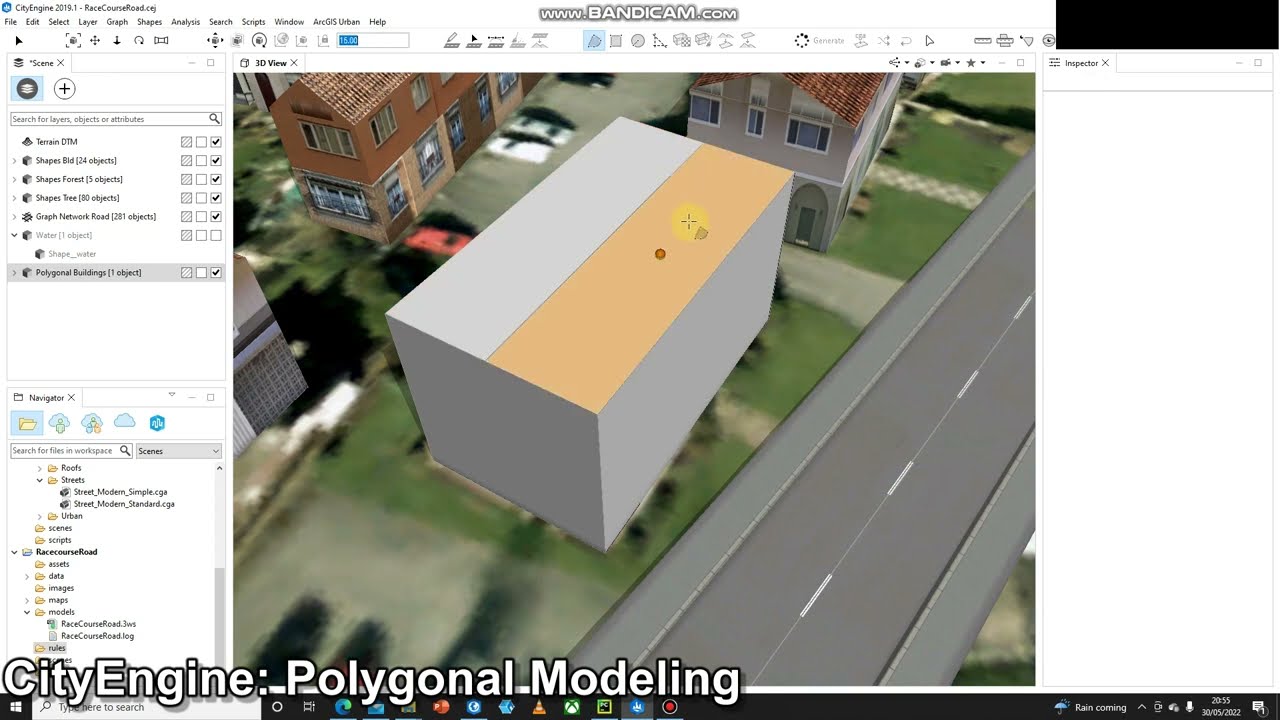Select the local workspace folder icon in Navigator
Viewport: 1280px width, 720px height.
coord(28,423)
